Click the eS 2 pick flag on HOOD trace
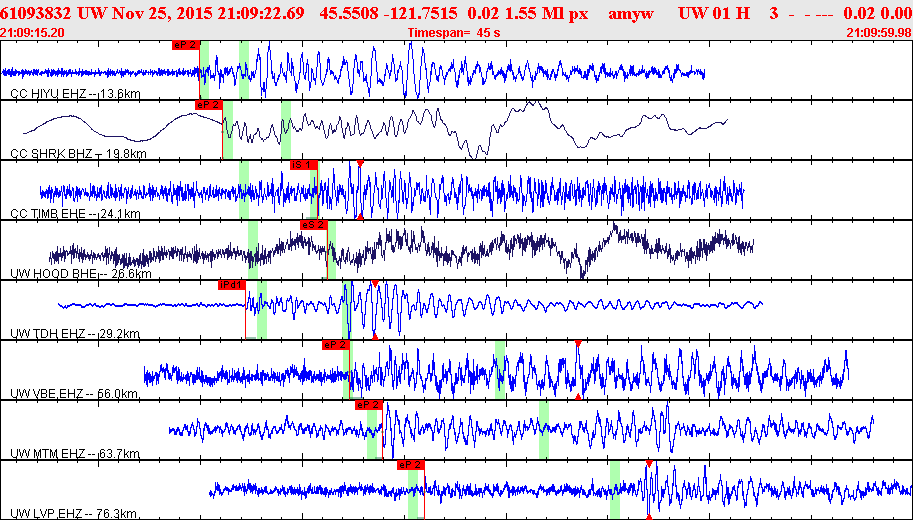 coord(314,225)
